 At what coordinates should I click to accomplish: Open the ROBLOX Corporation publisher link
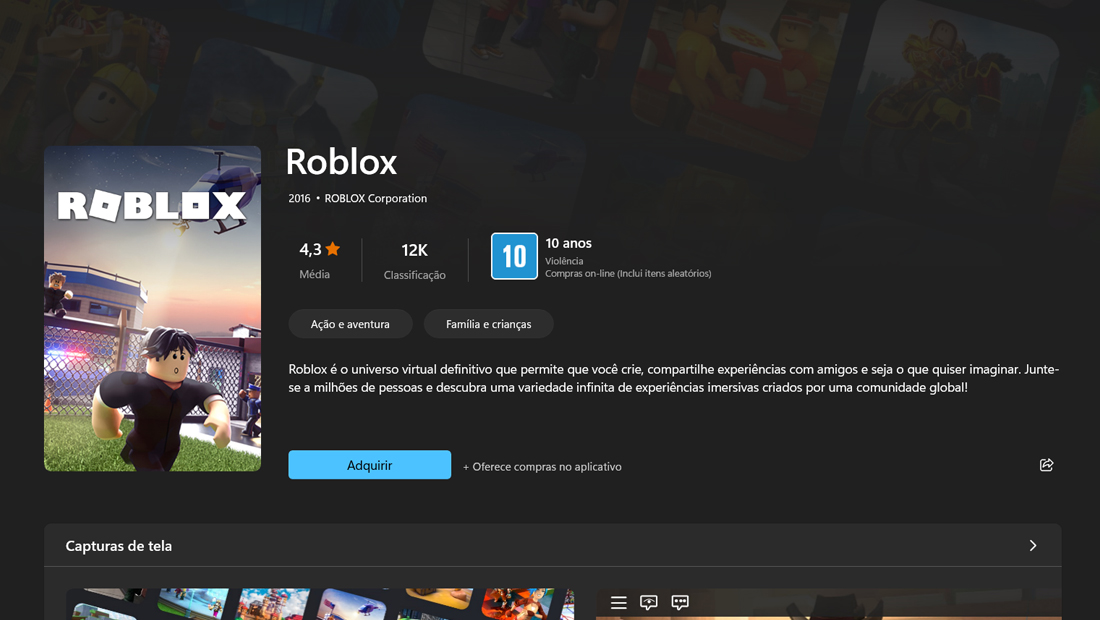click(x=375, y=198)
